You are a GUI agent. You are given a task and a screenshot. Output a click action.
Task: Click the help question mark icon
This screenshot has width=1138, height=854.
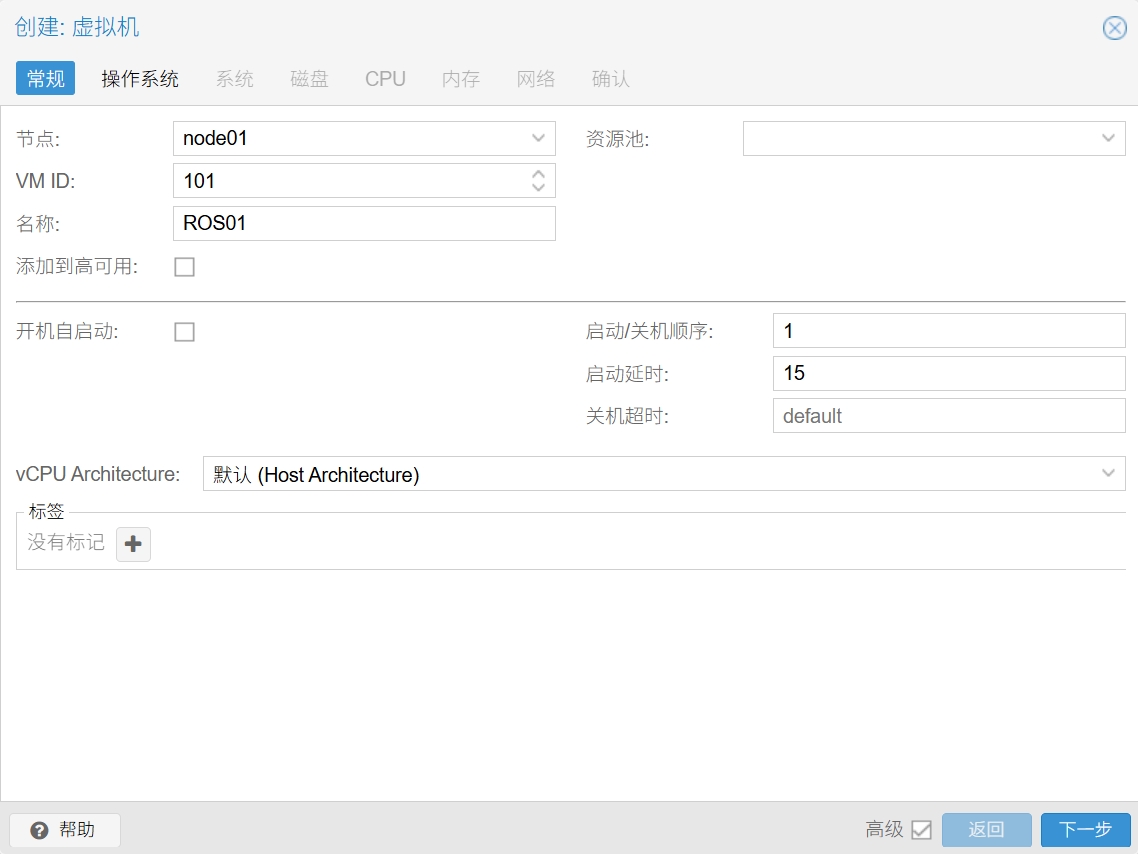tap(39, 830)
